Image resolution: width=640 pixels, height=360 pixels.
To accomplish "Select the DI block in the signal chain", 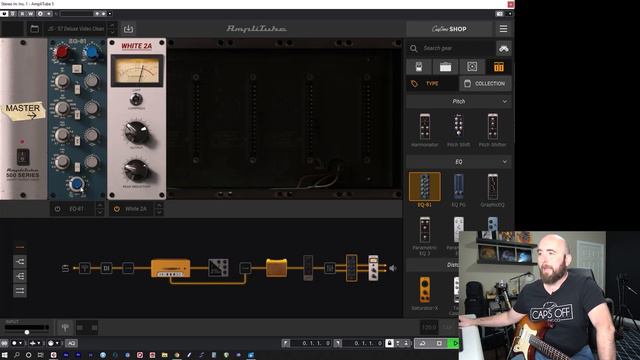I will pos(106,268).
